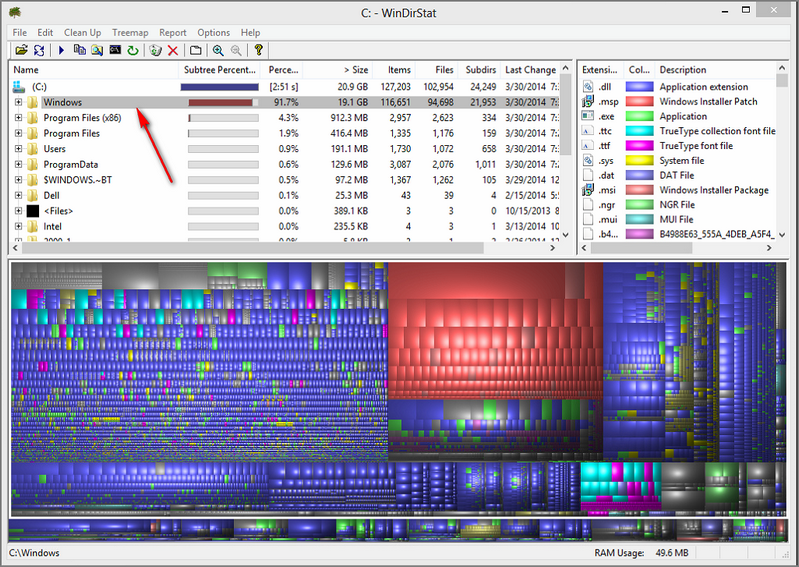The width and height of the screenshot is (799, 567).
Task: Click the yellow Help question mark icon
Action: tap(258, 50)
